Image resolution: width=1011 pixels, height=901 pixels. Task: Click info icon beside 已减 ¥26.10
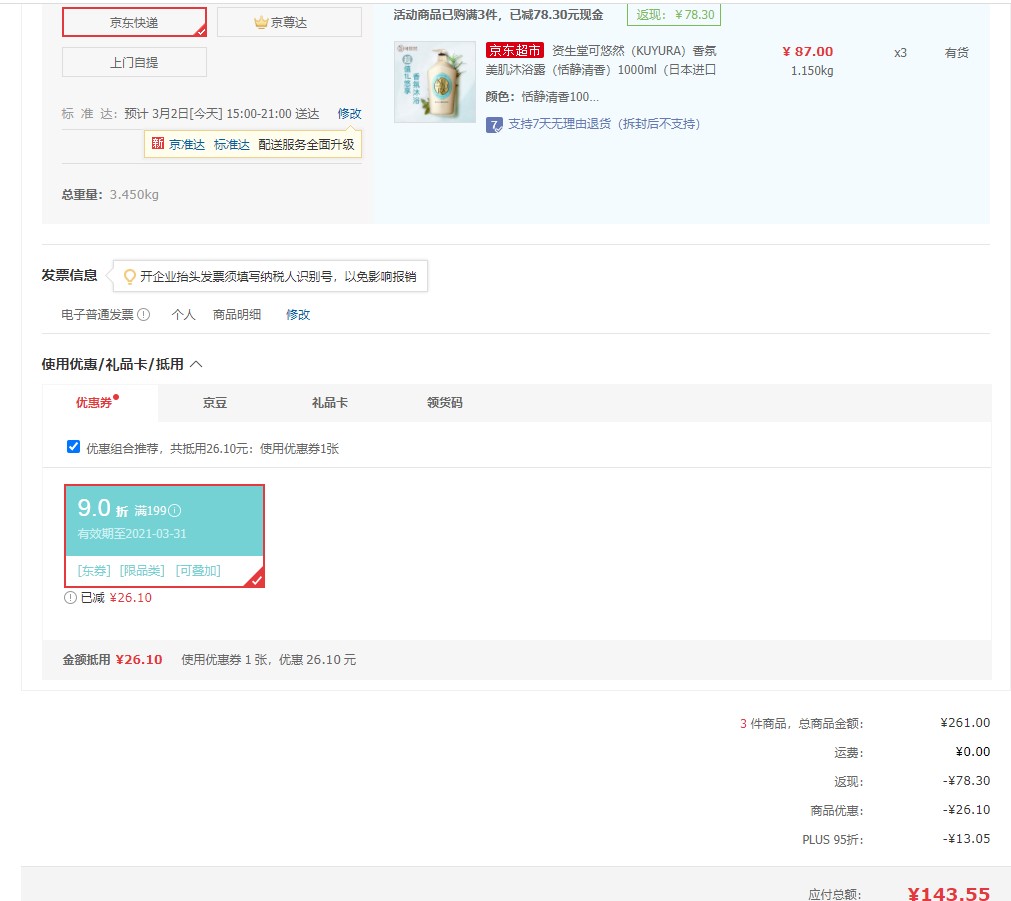70,598
